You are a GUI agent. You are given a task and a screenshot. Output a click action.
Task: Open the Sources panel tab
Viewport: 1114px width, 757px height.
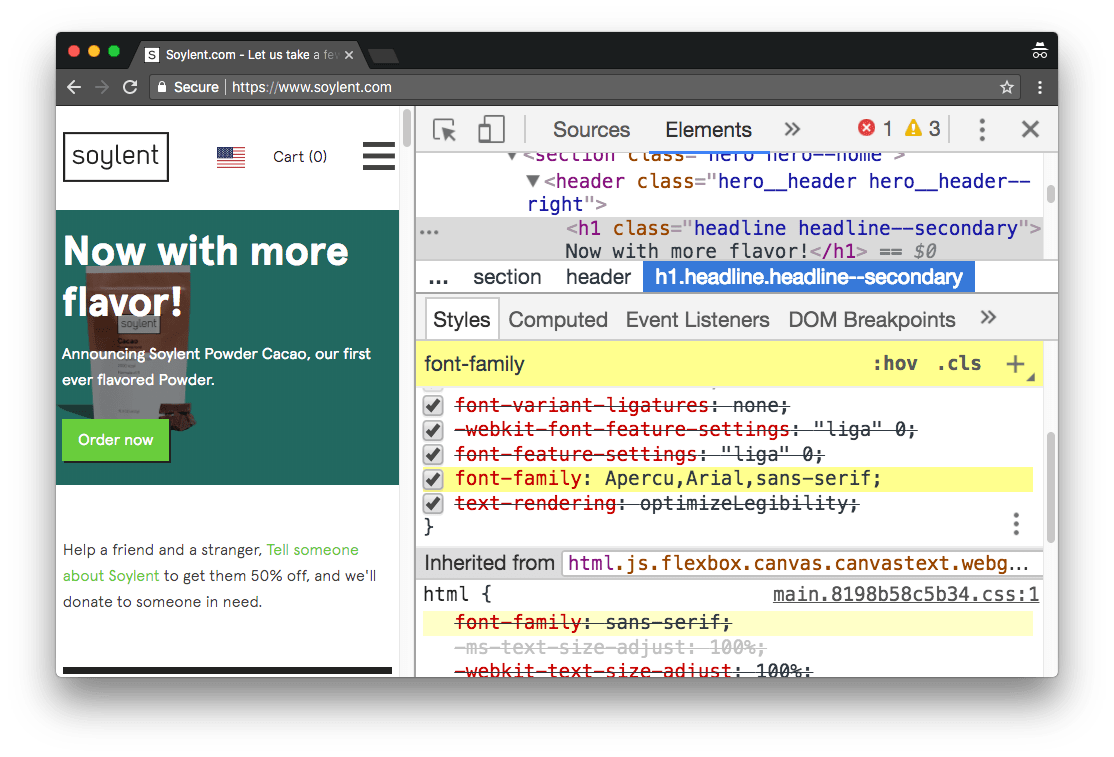point(591,130)
